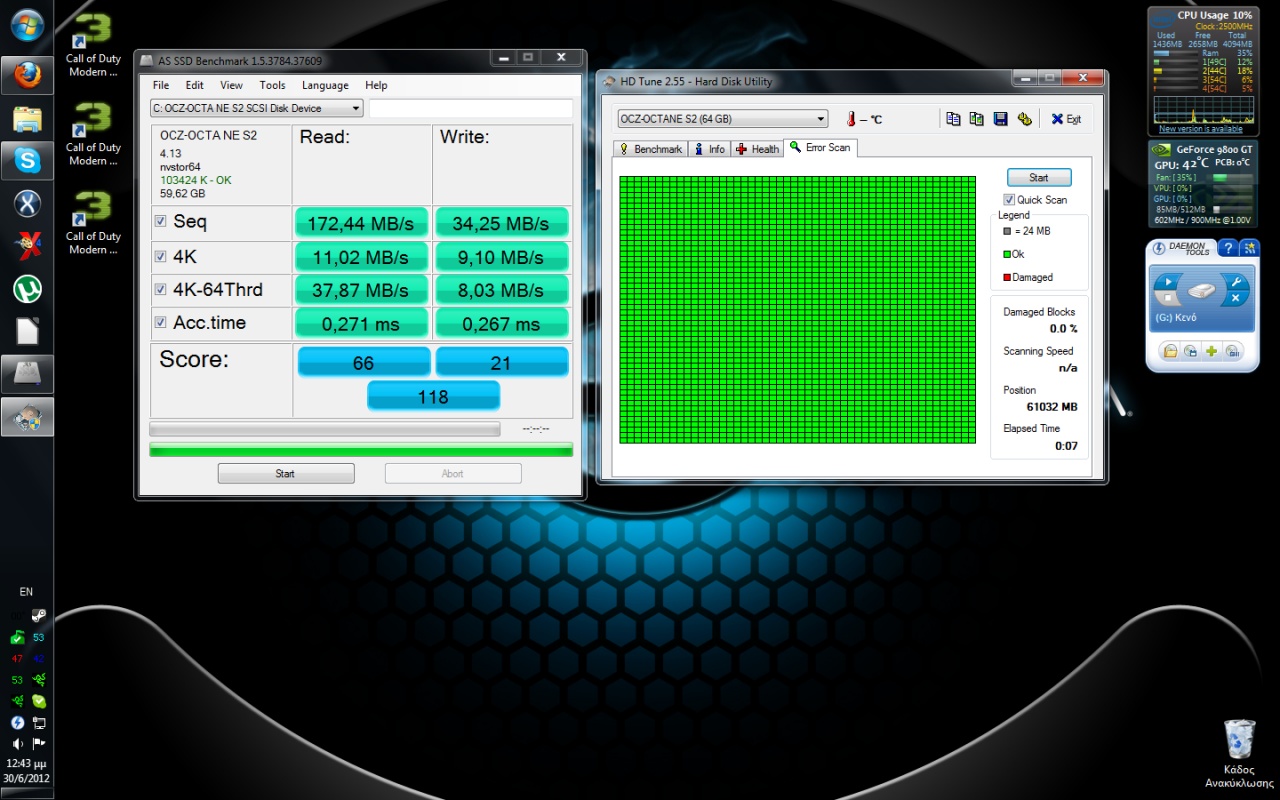The width and height of the screenshot is (1280, 800).
Task: Open HD Tune OCZ-OCTANE S2 drive dropdown
Action: 722,119
